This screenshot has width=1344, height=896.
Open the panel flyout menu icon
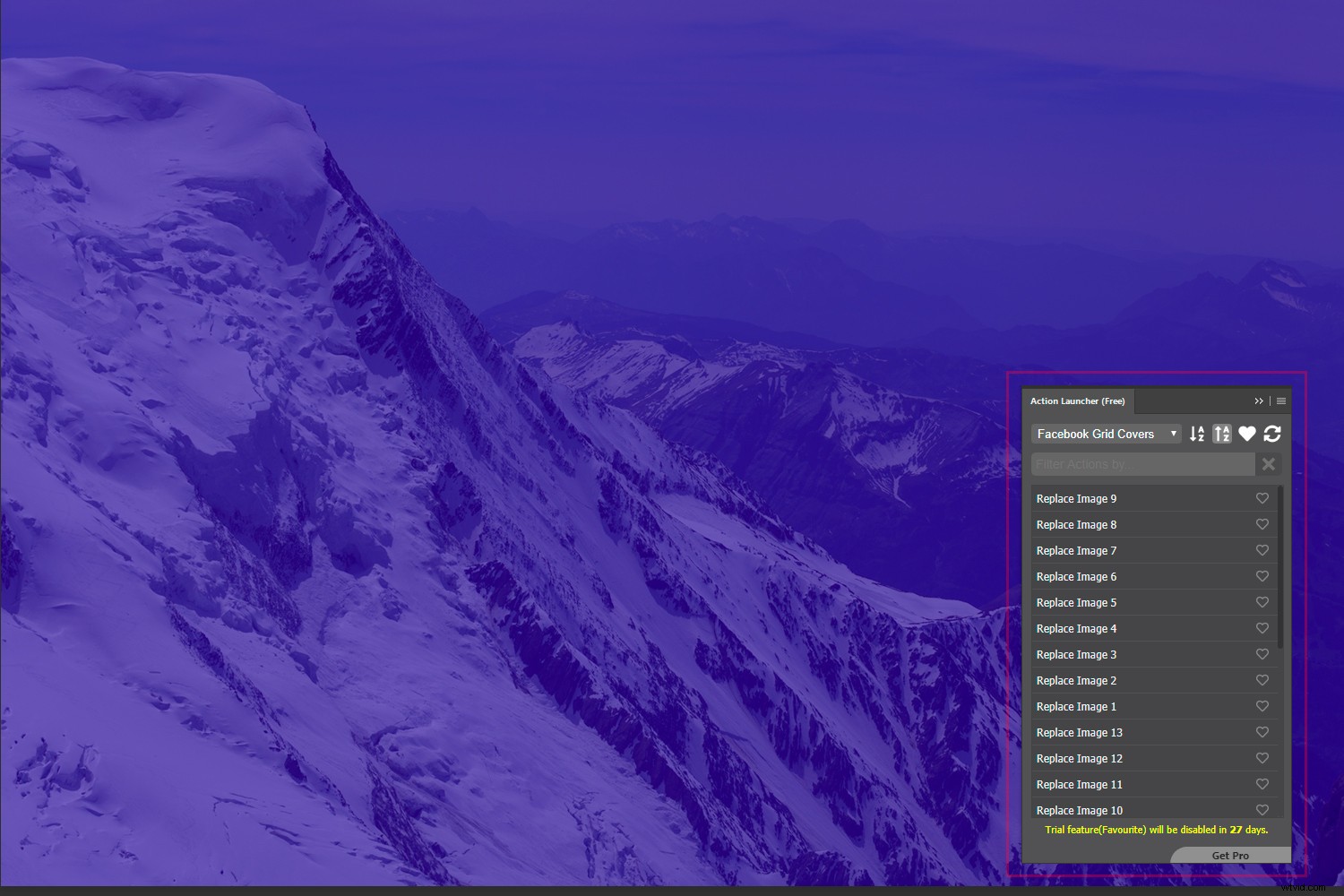pos(1280,401)
